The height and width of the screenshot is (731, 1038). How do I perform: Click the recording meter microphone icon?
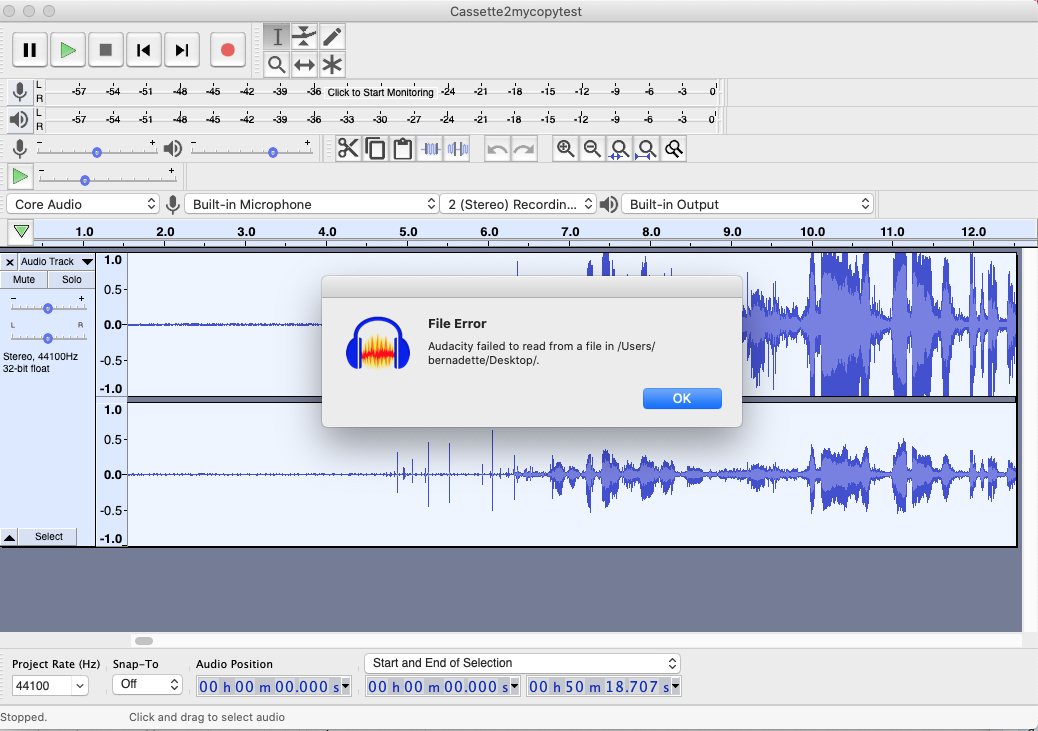click(20, 91)
